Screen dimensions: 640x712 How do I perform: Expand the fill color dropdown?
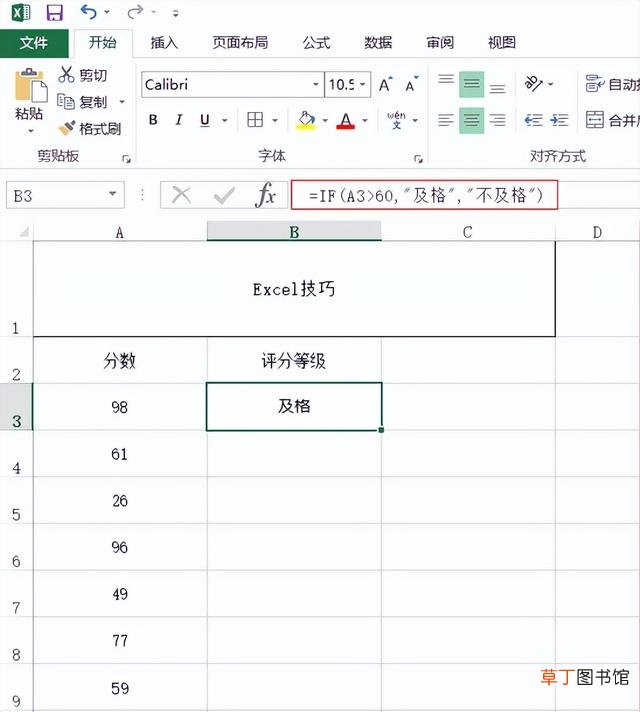tap(325, 120)
